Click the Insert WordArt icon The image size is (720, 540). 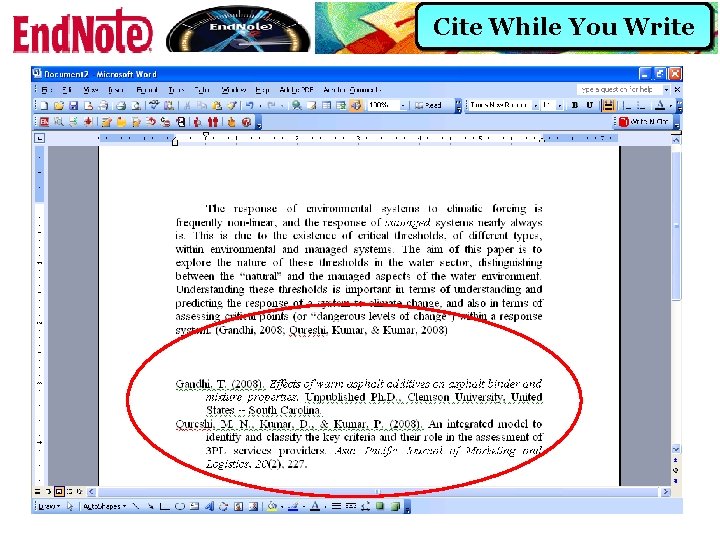209,506
